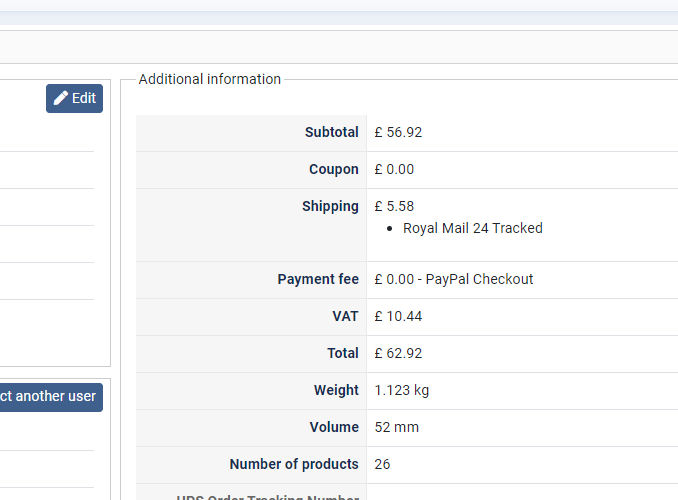
Task: Select the Payment fee label
Action: point(318,279)
